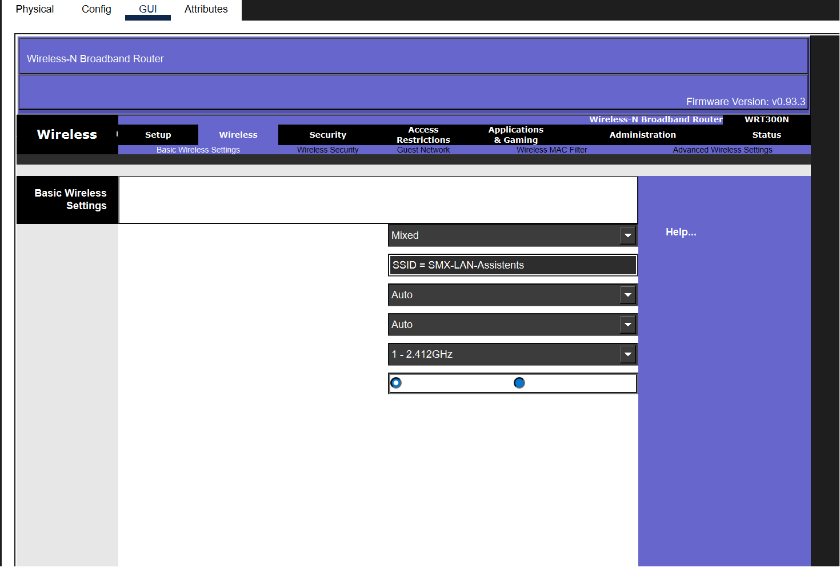Expand the 1 - 2.412GHz channel dropdown

pyautogui.click(x=513, y=354)
